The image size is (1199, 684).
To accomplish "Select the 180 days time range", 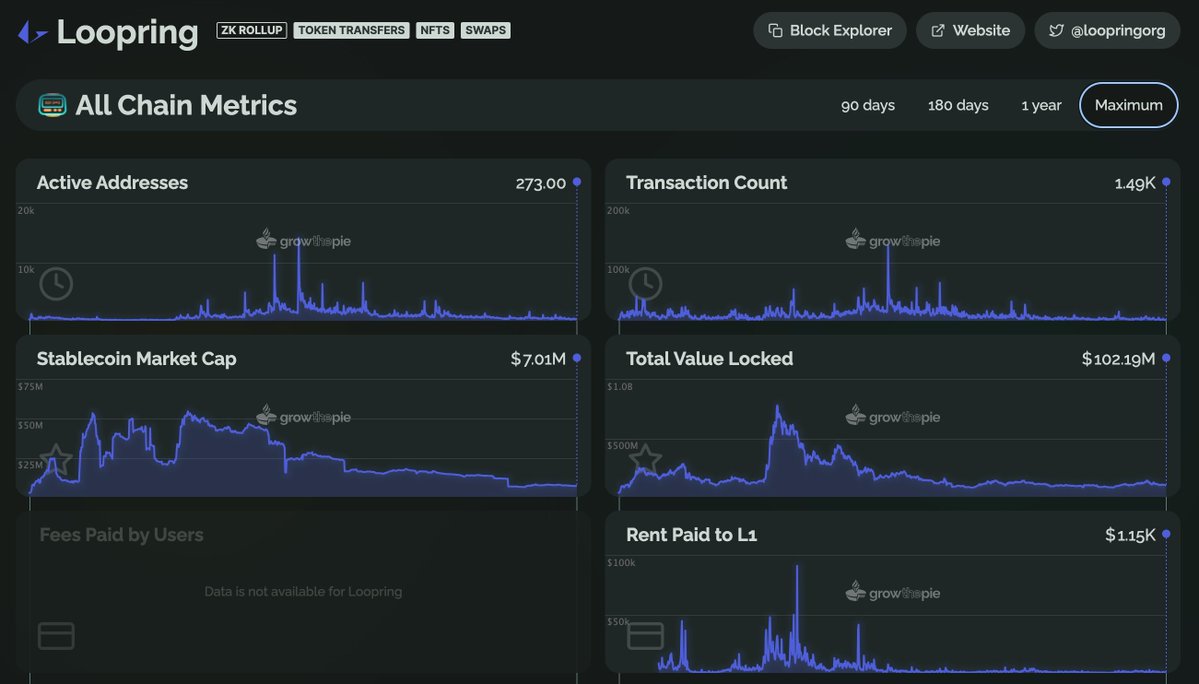I will click(957, 104).
